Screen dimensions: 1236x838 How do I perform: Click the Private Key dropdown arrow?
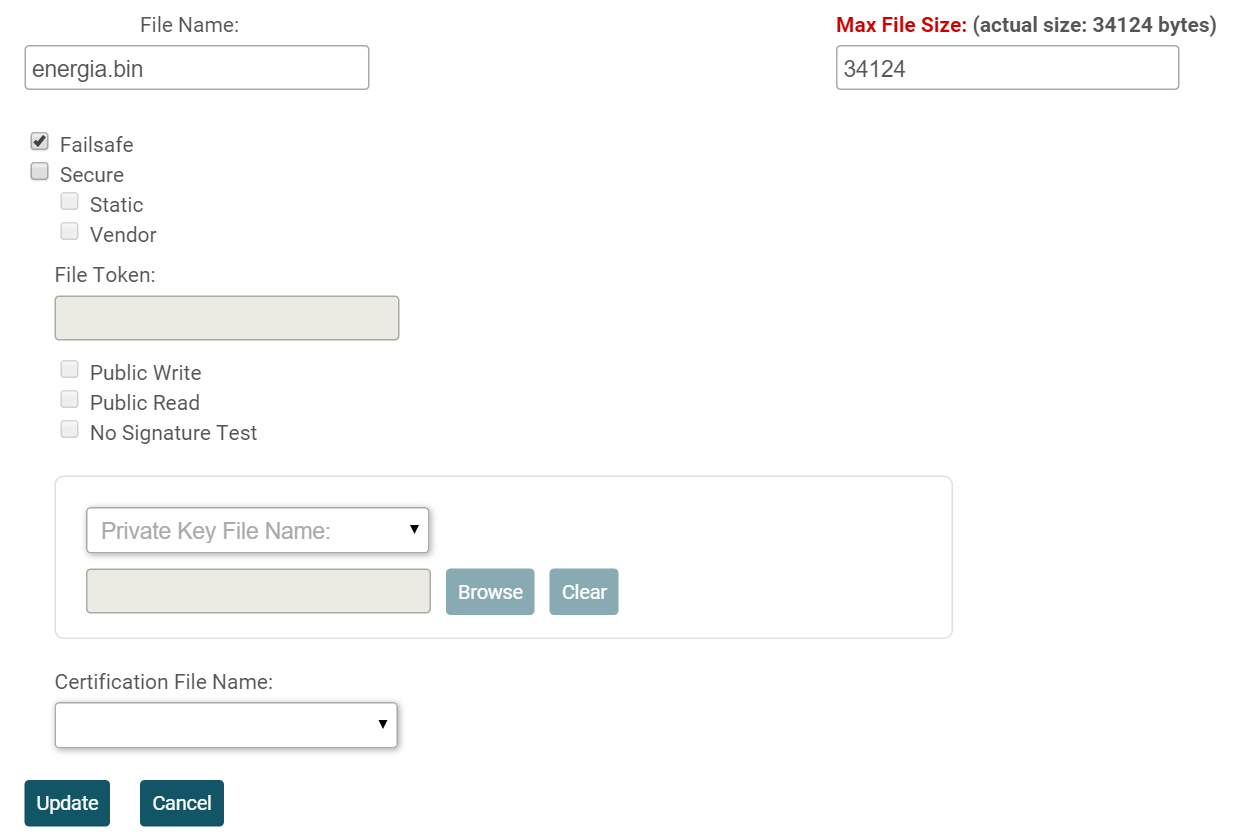click(x=414, y=530)
